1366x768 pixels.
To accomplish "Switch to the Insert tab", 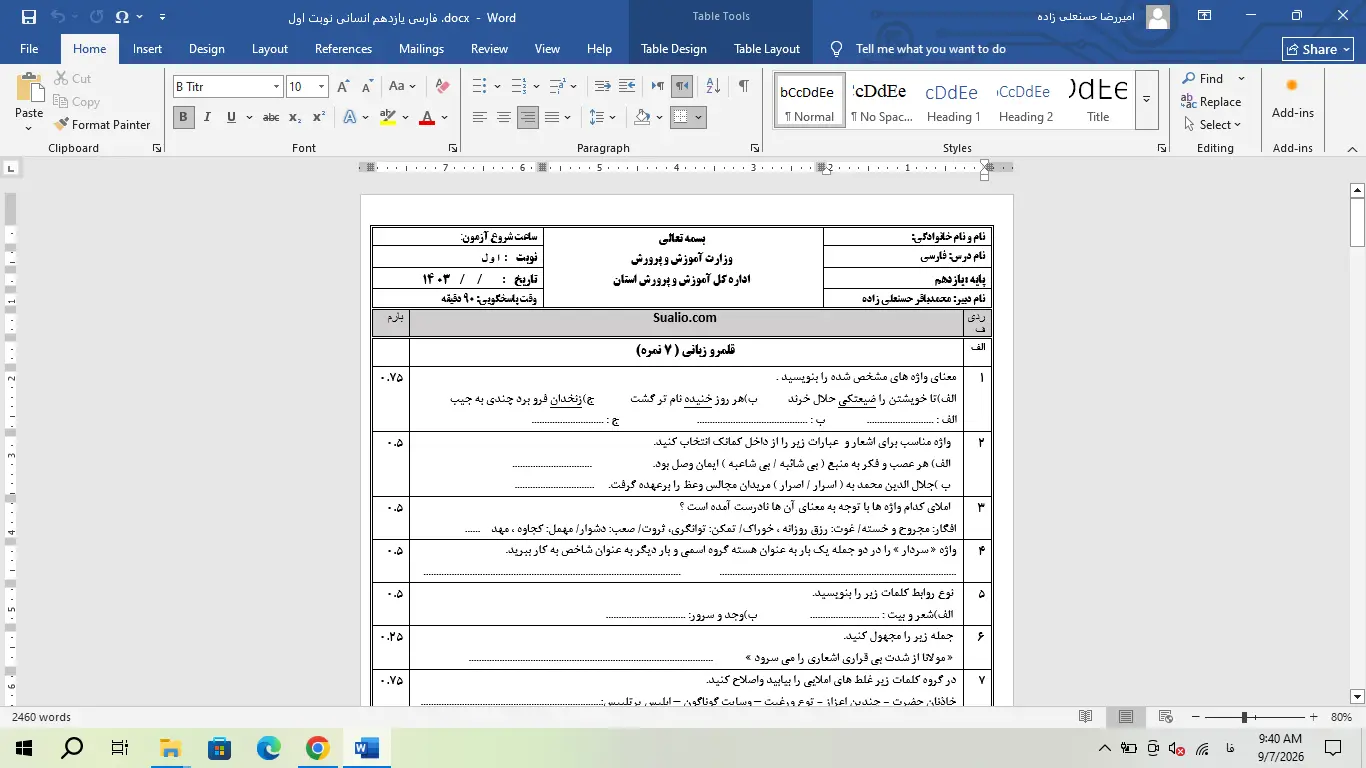I will pos(147,49).
